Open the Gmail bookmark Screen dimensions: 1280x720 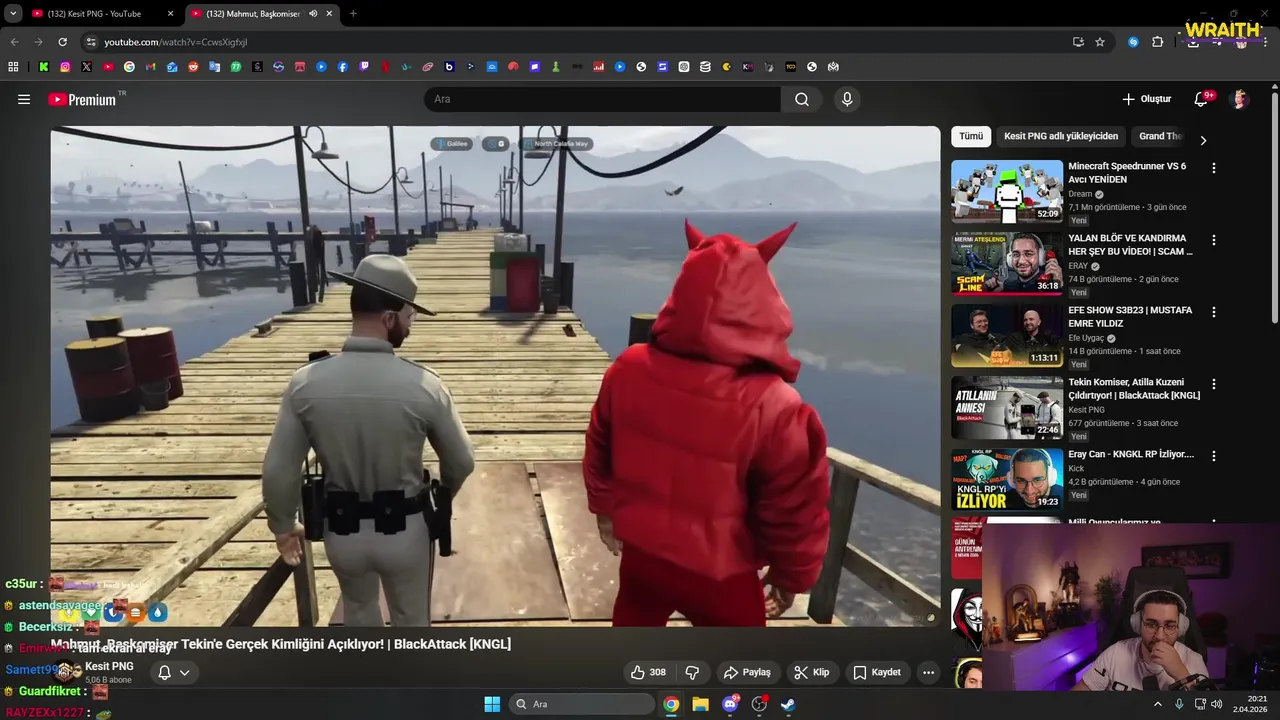click(151, 67)
